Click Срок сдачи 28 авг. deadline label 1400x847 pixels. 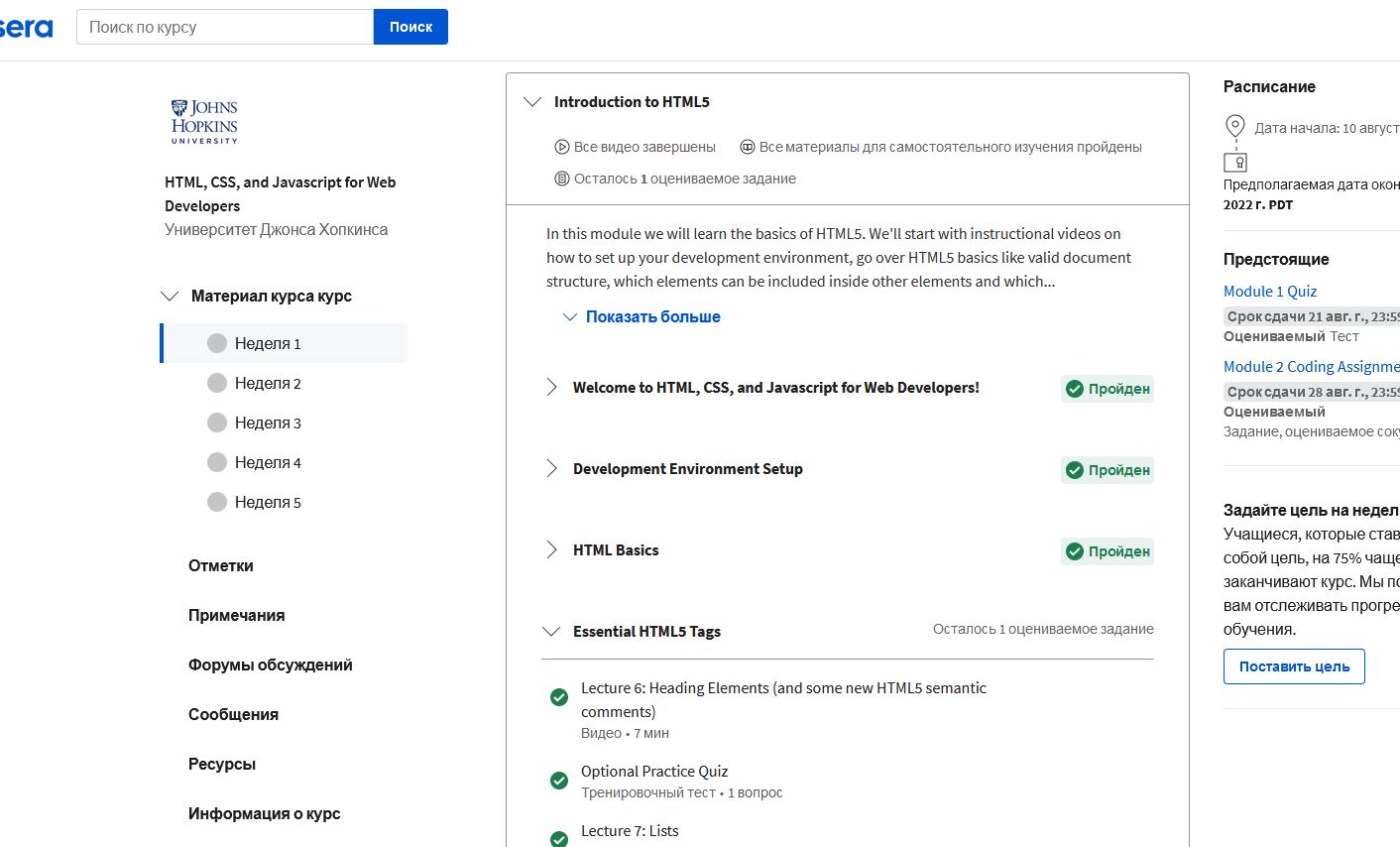(1312, 392)
